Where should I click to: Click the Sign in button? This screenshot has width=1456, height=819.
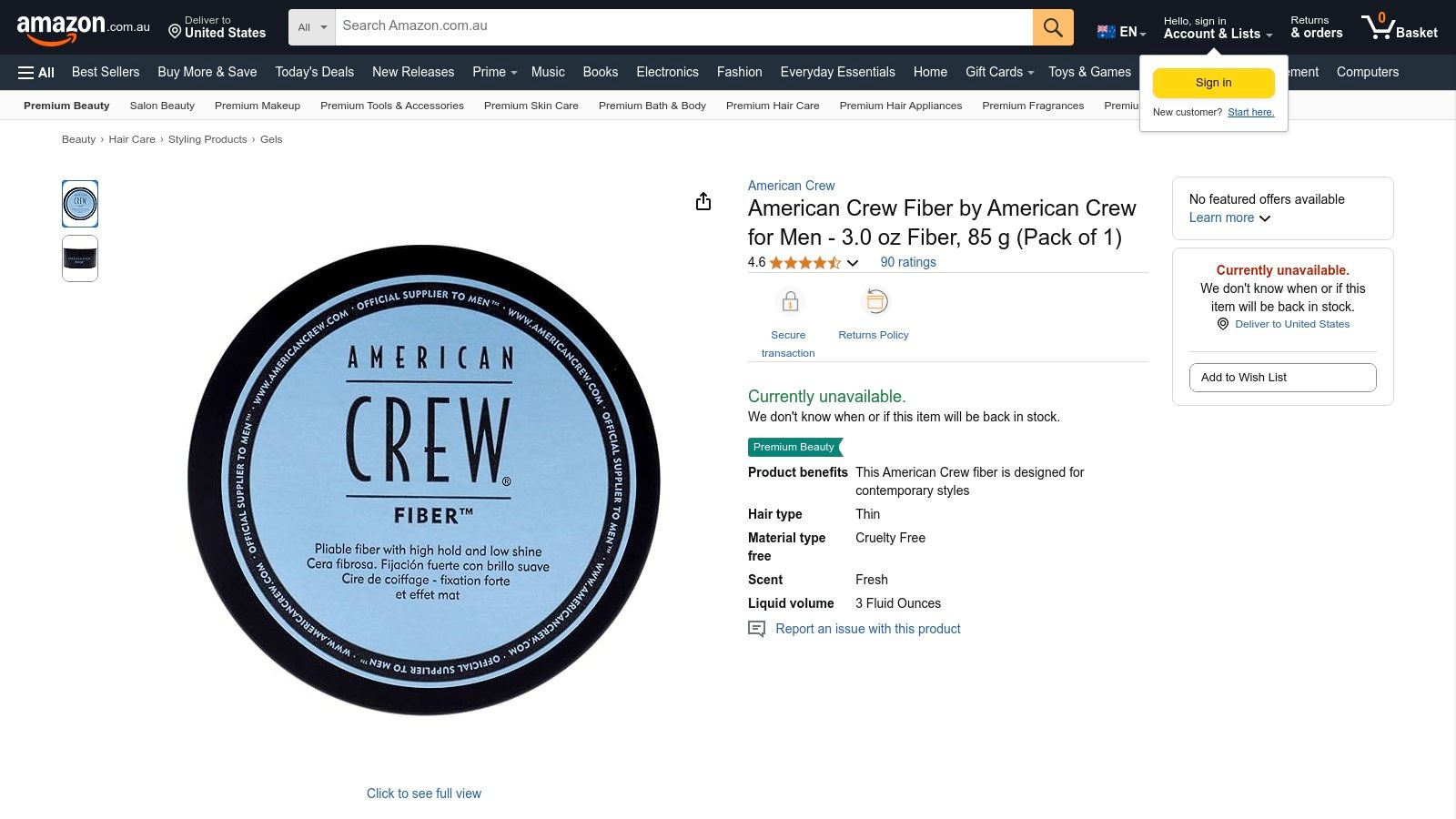click(1213, 82)
